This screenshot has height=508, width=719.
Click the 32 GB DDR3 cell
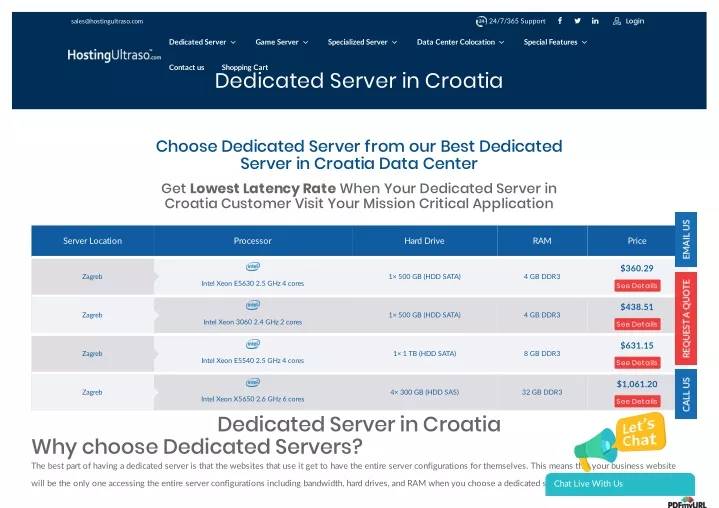point(542,392)
